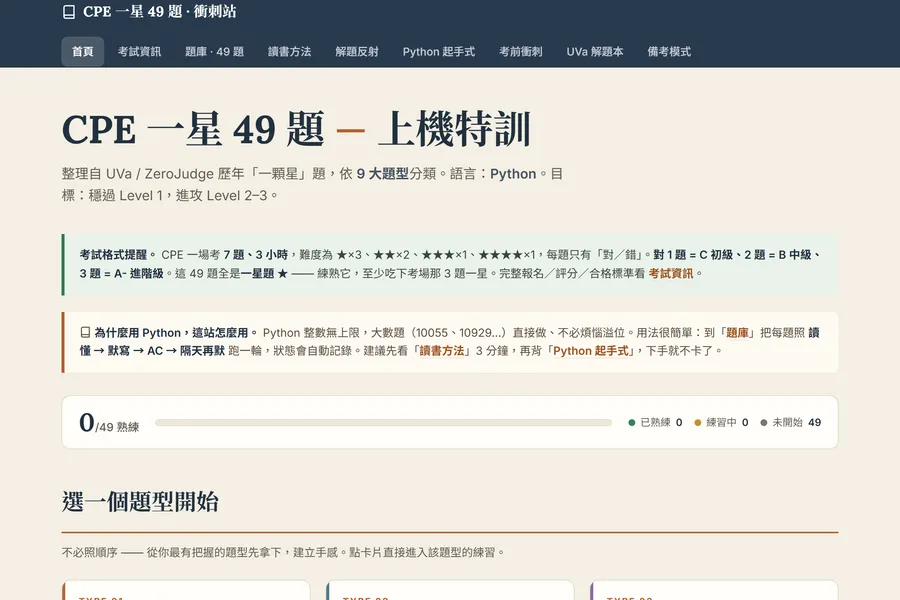Select the 首頁 nav tab
Screen dimensions: 900x600
pos(83,52)
